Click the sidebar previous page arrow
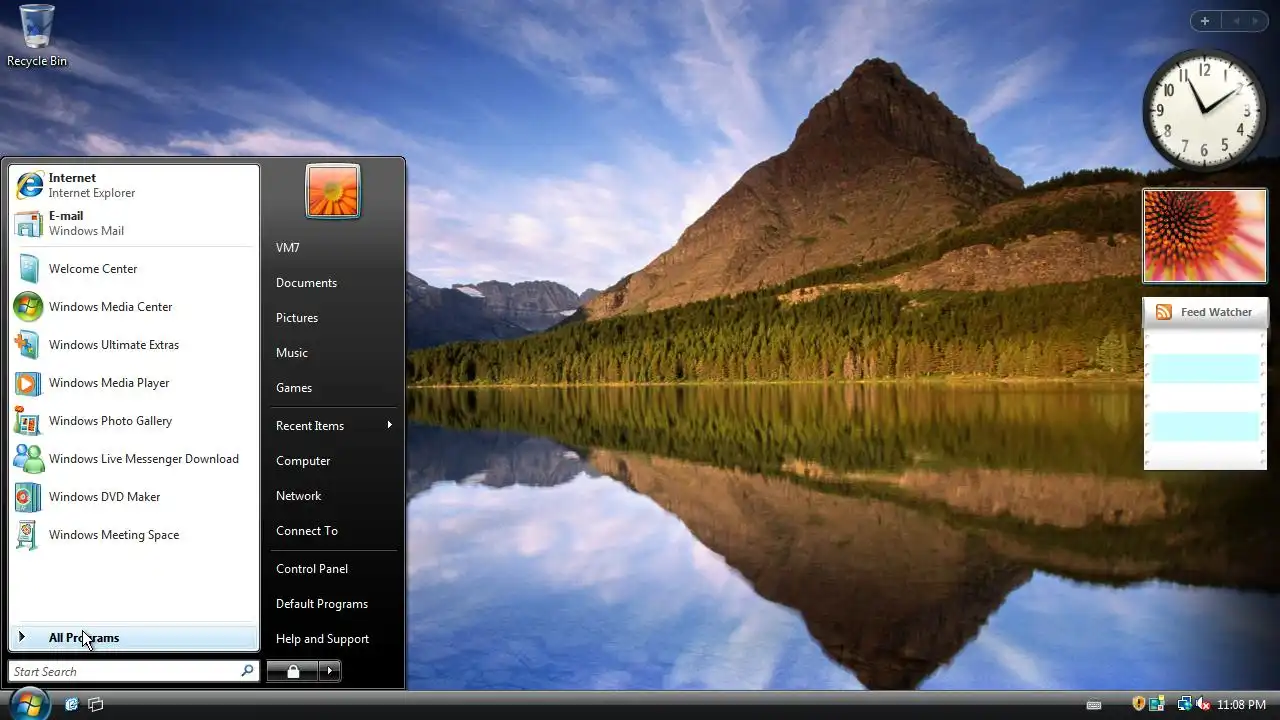Screen dimensions: 1280x720 click(x=1236, y=21)
